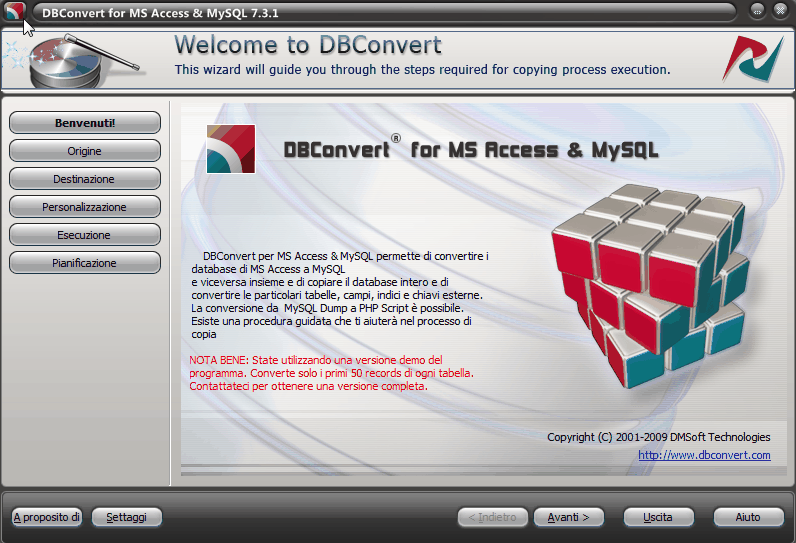This screenshot has width=796, height=543.
Task: Go to the Origine step
Action: [85, 151]
